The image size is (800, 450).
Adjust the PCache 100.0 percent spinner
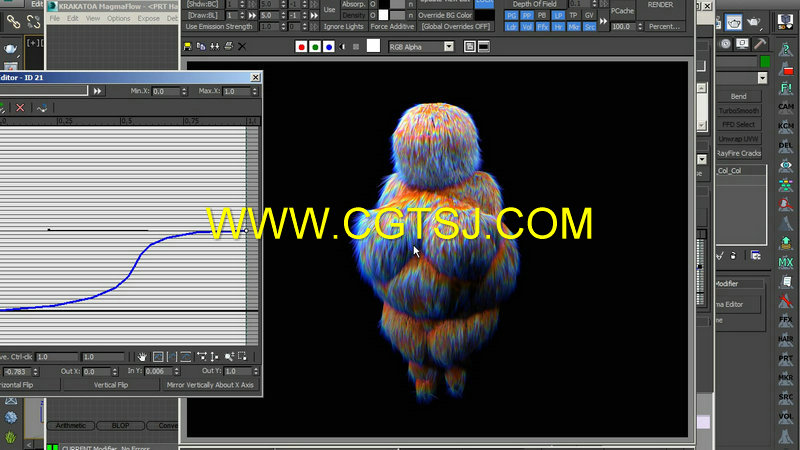640,27
